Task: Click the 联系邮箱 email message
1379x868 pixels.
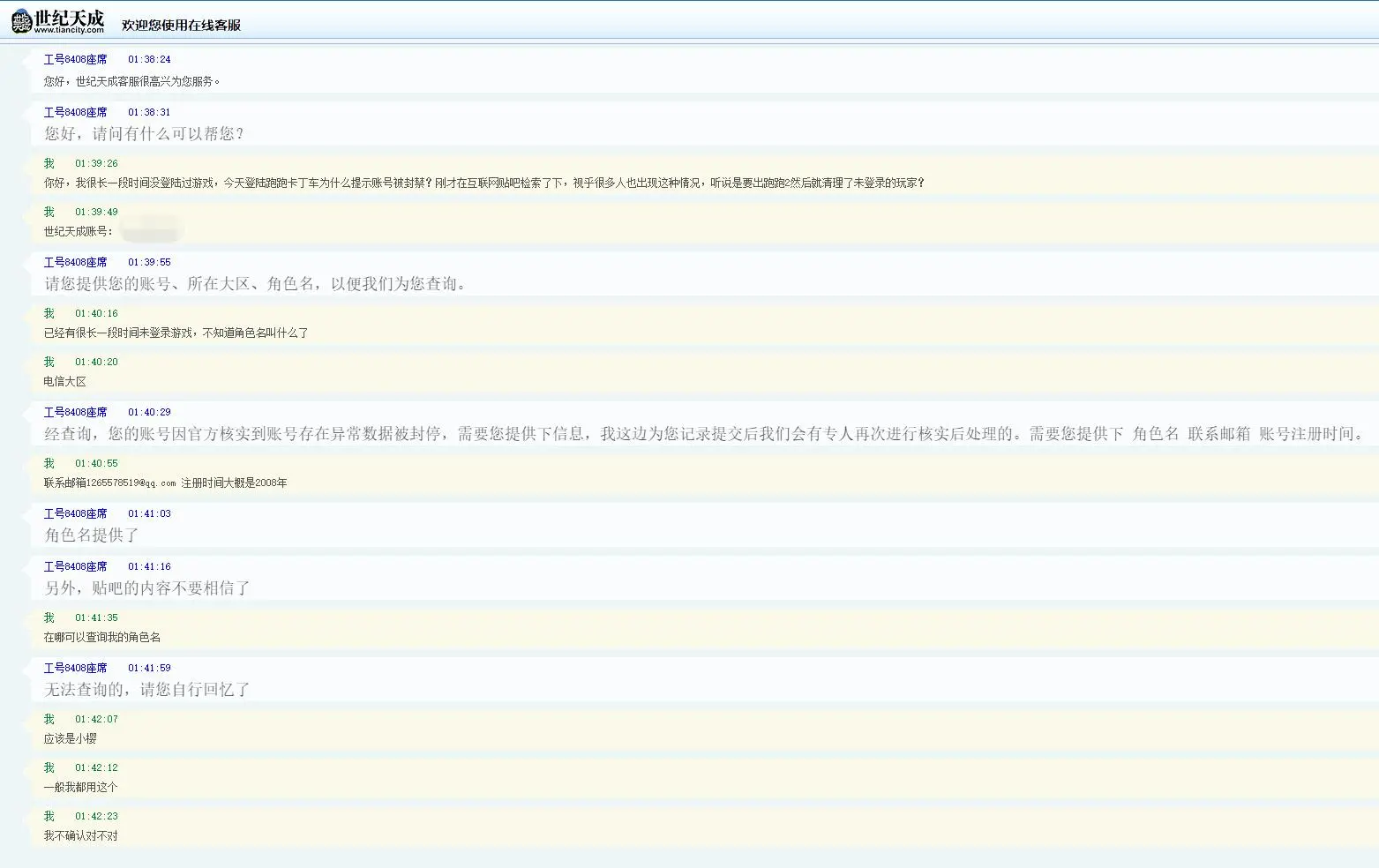Action: 165,483
